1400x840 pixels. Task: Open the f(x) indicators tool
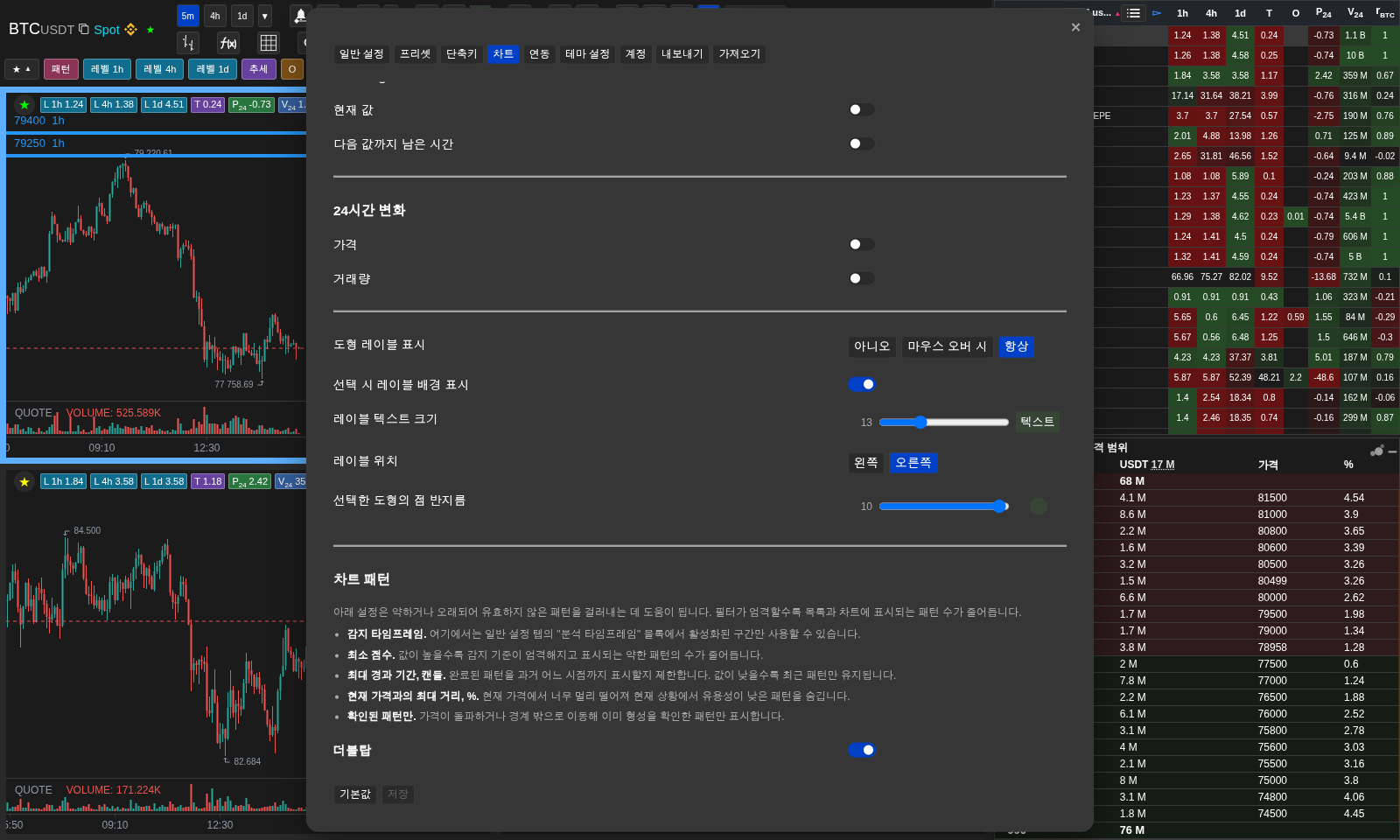[227, 43]
